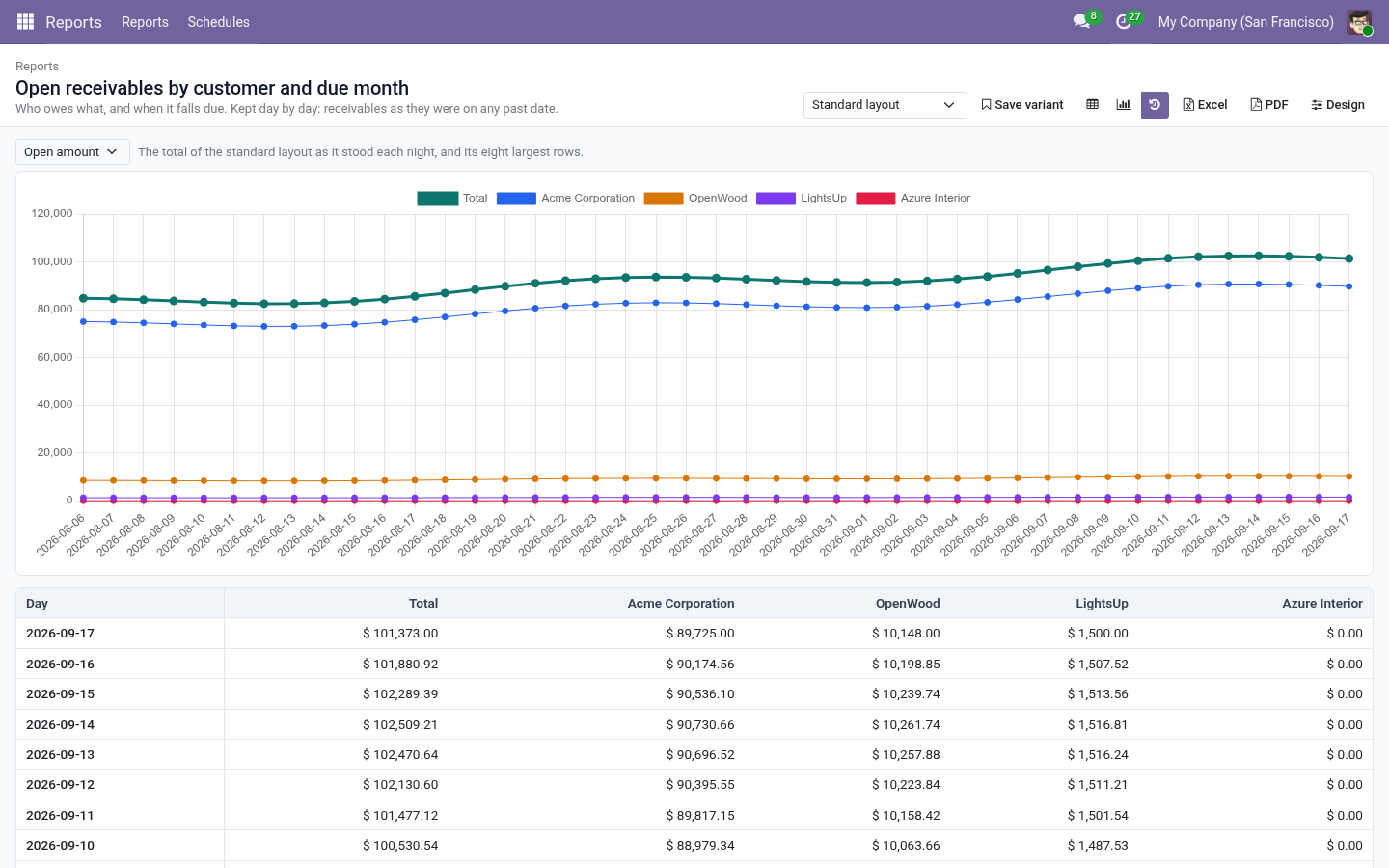This screenshot has height=868, width=1389.
Task: Expand the Standard layout dropdown
Action: [885, 104]
